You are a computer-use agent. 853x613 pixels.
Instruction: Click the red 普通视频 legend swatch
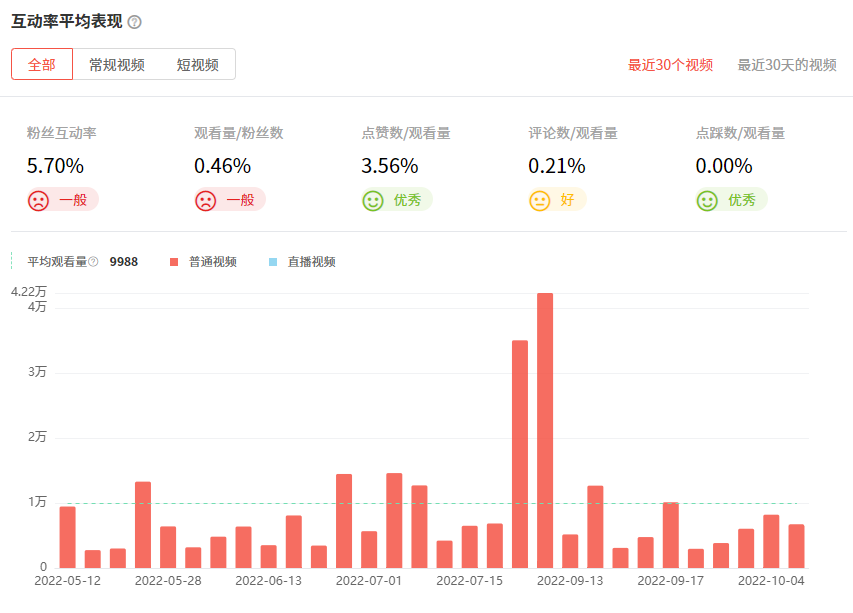[174, 262]
